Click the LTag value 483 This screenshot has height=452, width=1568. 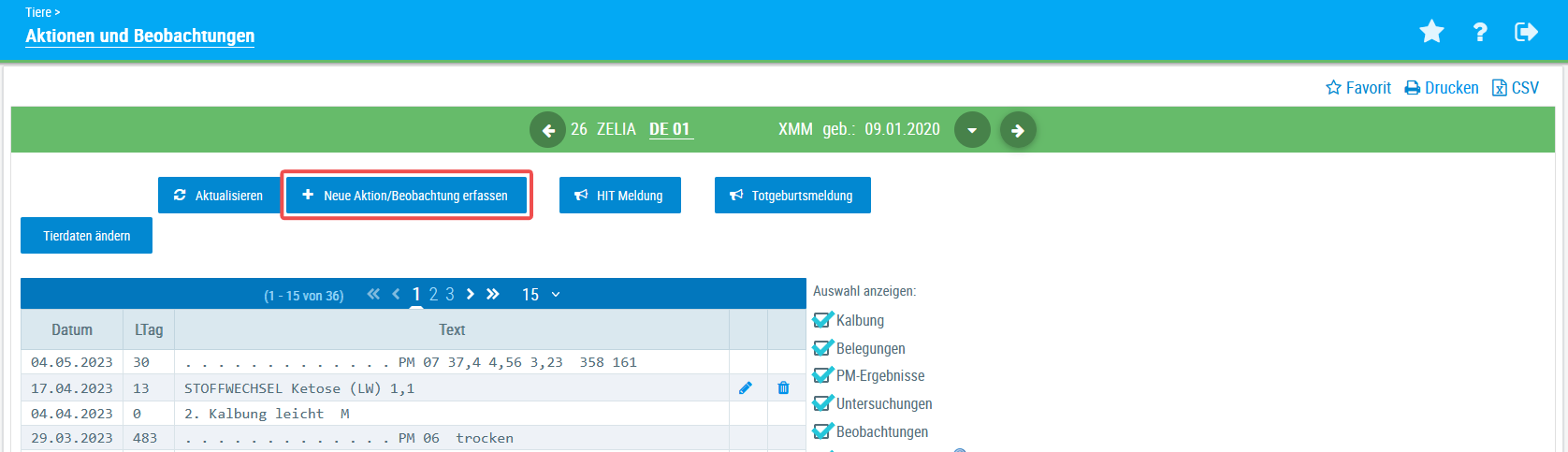tap(145, 438)
